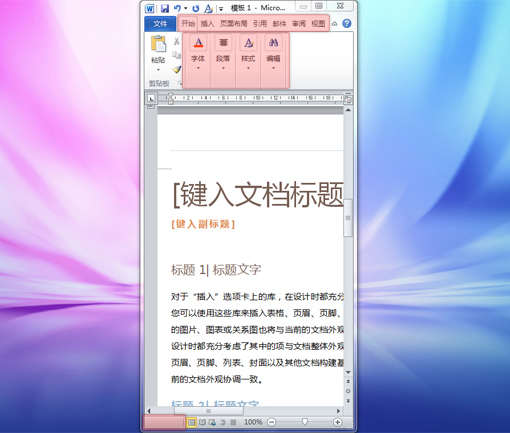Switch to Draft view in status bar

point(233,422)
